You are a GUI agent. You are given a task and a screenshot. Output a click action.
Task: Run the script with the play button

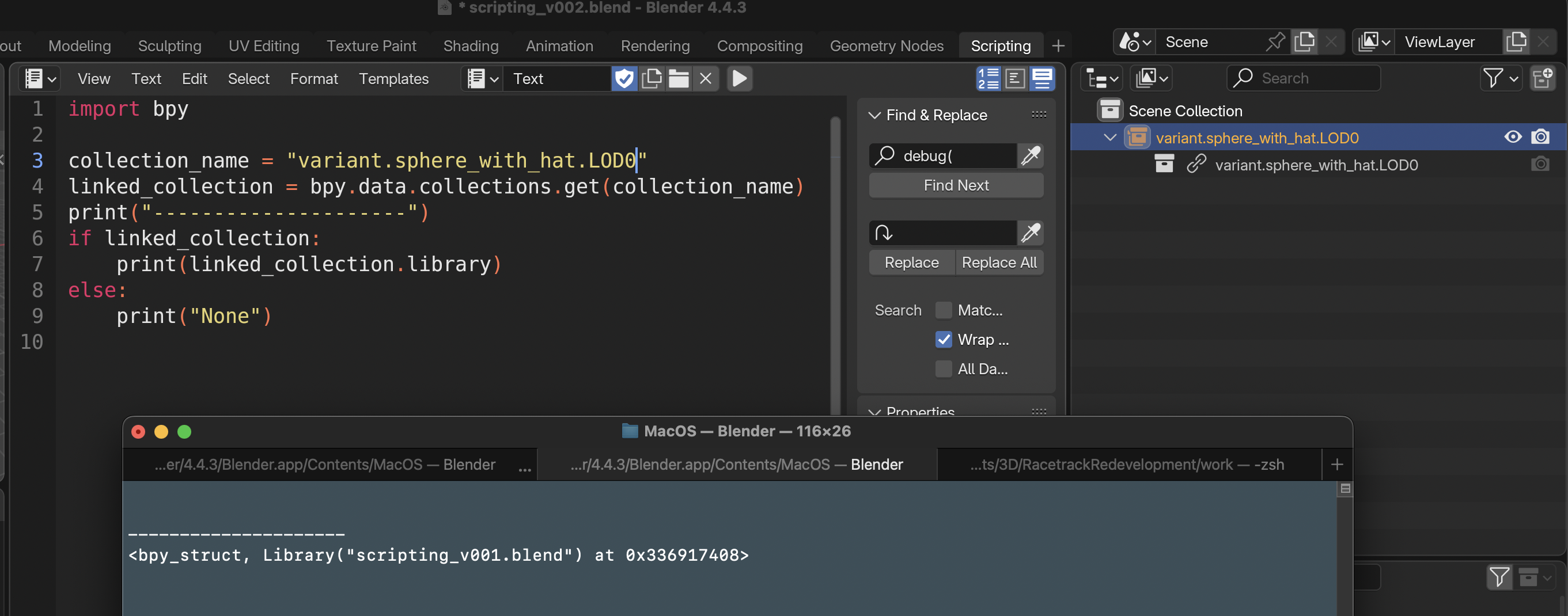pyautogui.click(x=739, y=78)
